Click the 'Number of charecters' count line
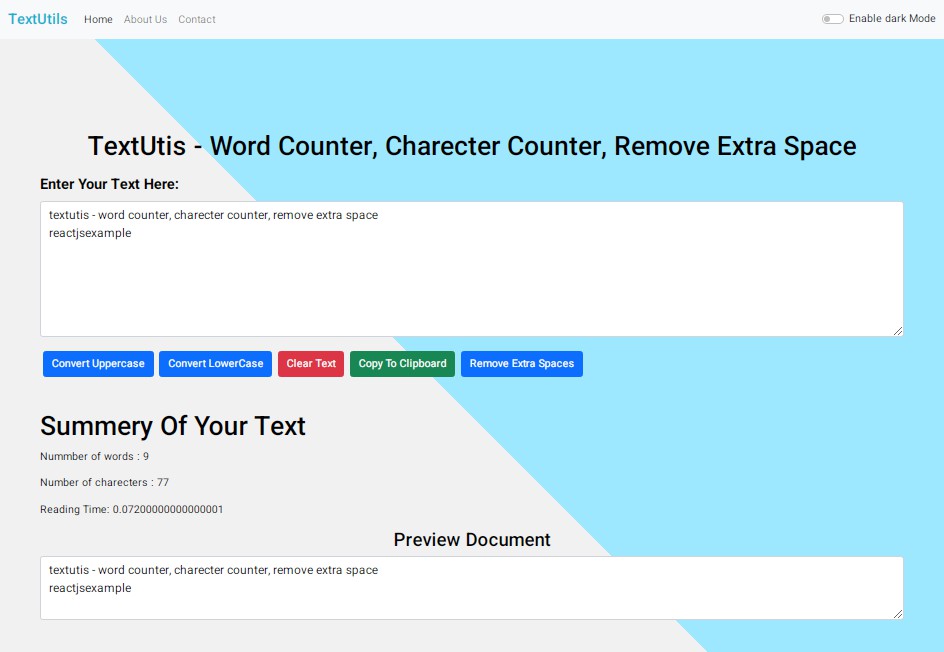The image size is (944, 652). pyautogui.click(x=104, y=482)
